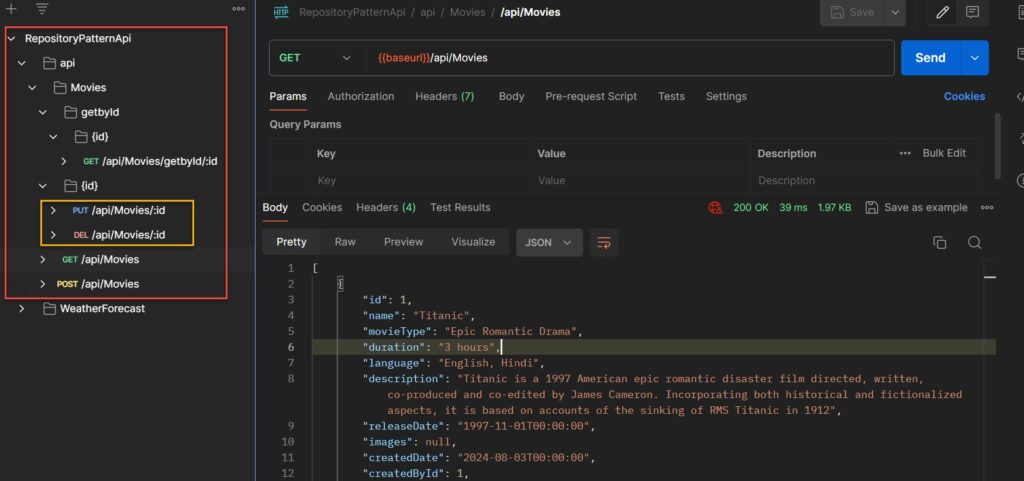Open the Tests tab
This screenshot has height=481, width=1024.
pyautogui.click(x=671, y=96)
